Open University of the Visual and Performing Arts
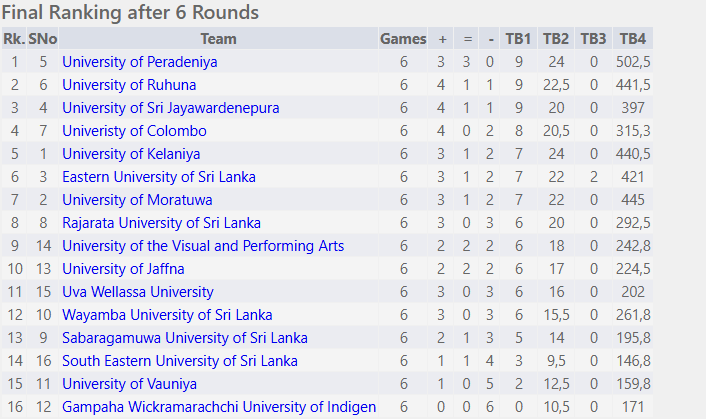 click(203, 246)
